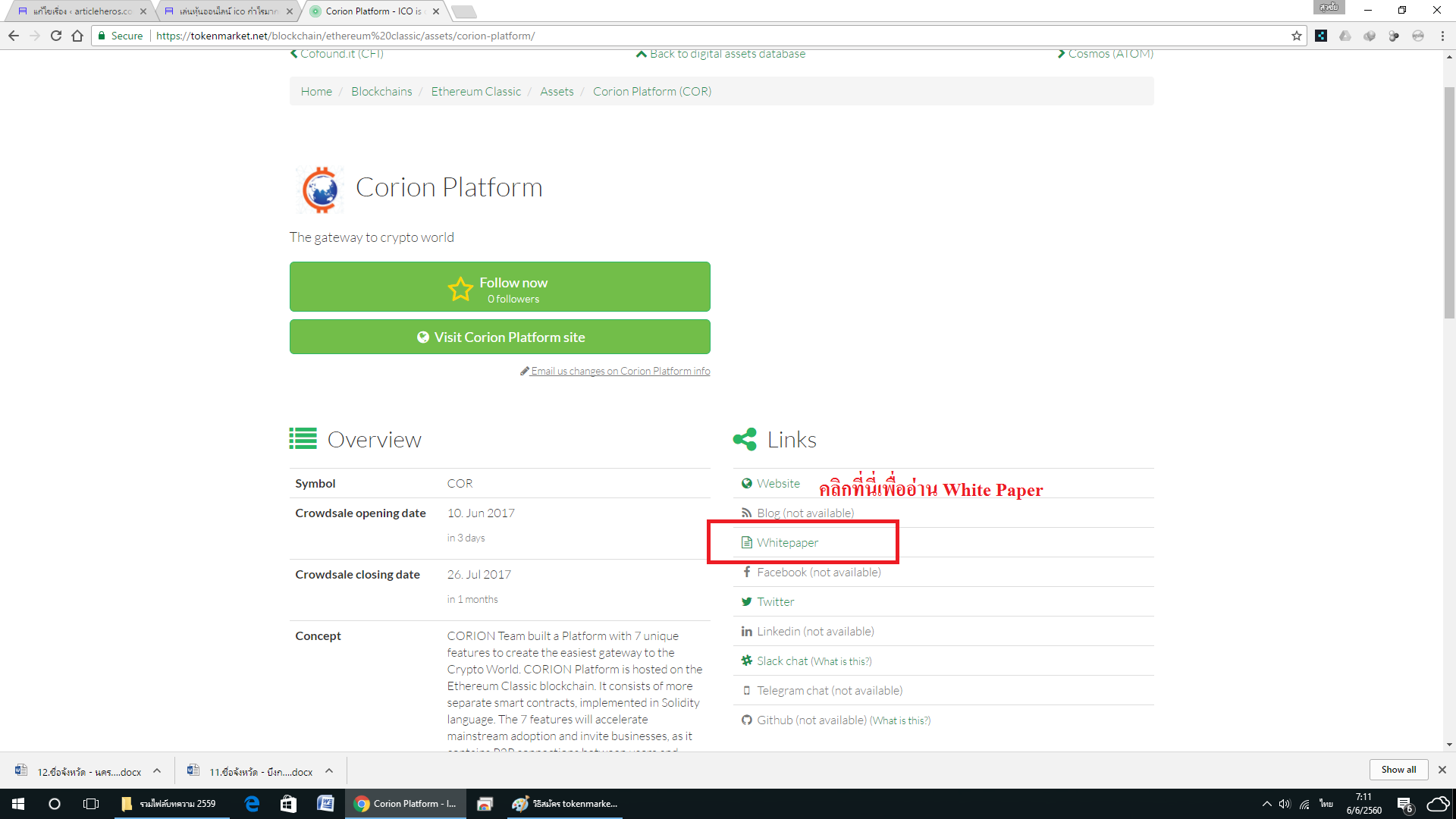Open Blockchains in the breadcrumb
The width and height of the screenshot is (1456, 819).
tap(381, 91)
